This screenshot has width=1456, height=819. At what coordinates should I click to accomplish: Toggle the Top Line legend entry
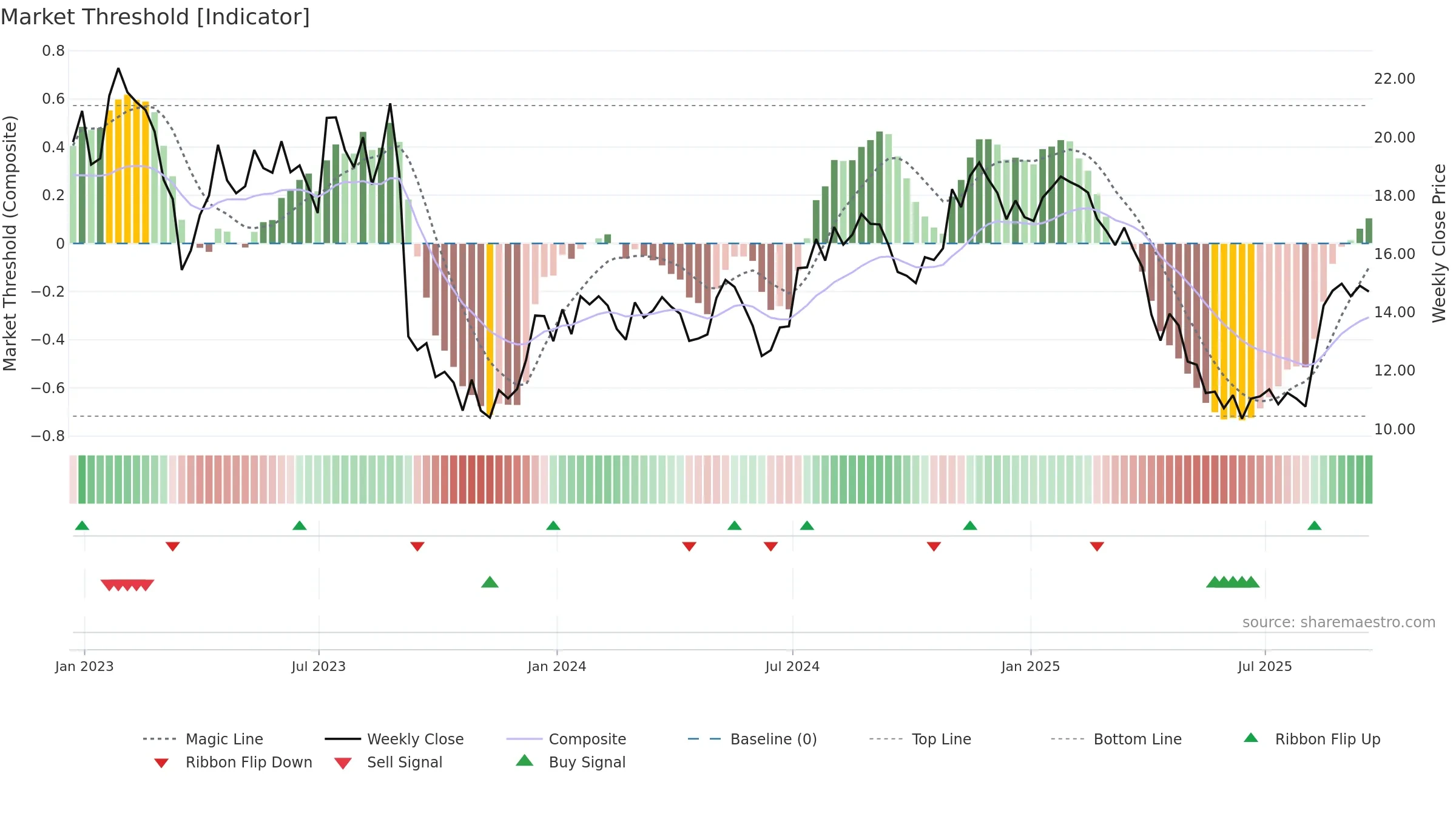[920, 739]
